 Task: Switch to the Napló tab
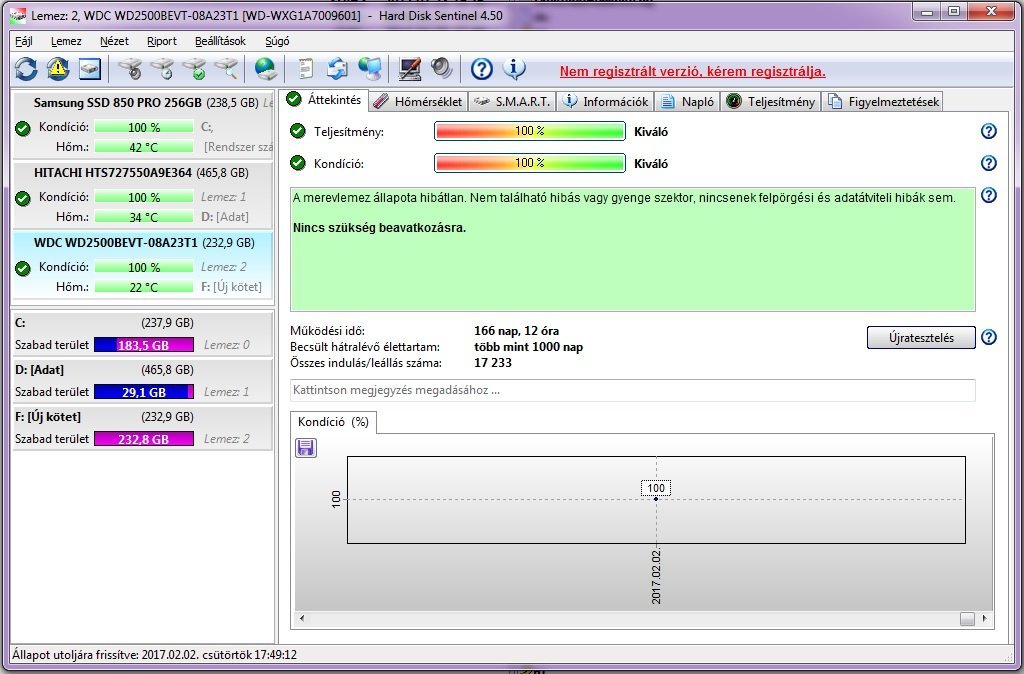[688, 102]
